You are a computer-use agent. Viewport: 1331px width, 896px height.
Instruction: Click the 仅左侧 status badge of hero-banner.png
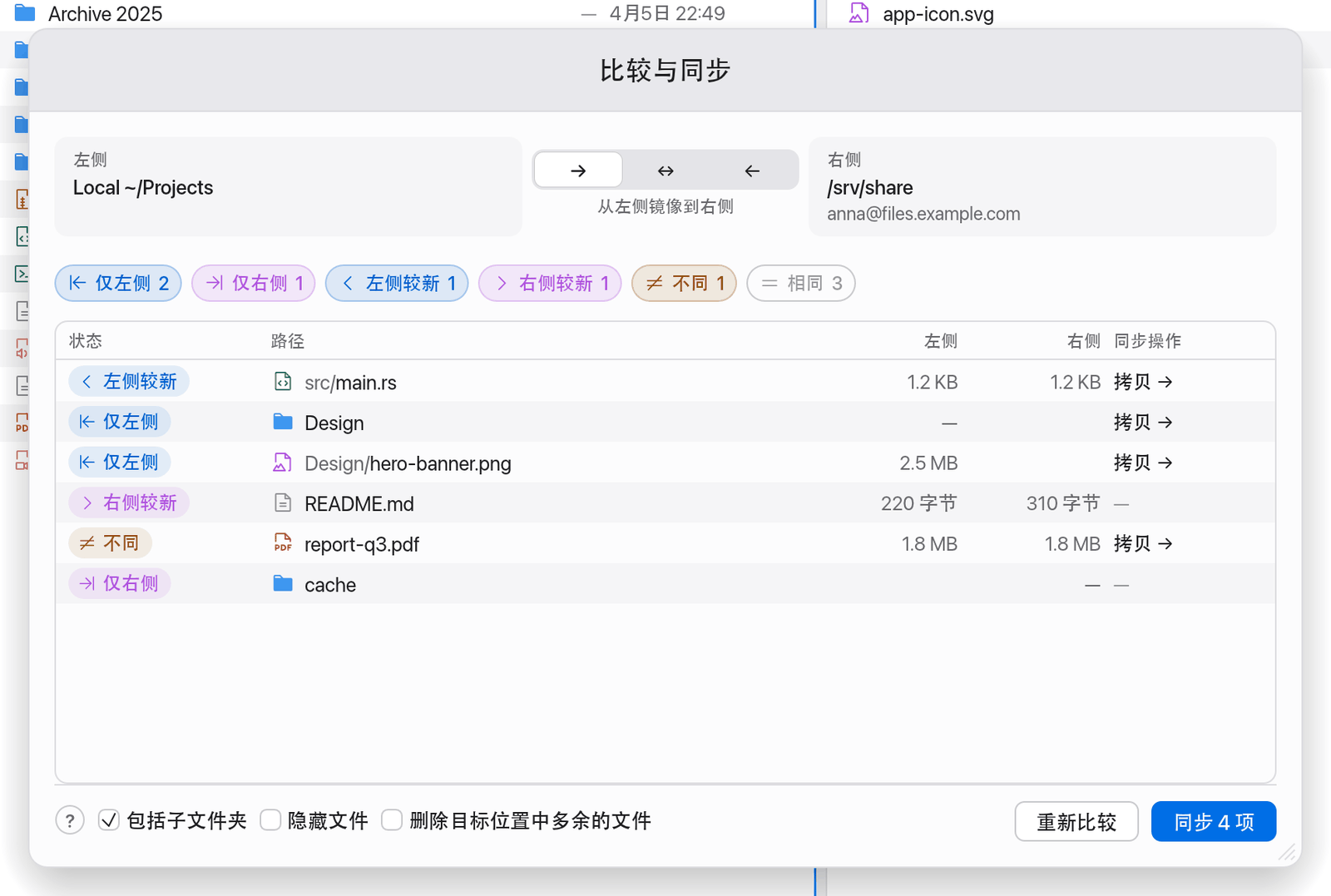120,463
